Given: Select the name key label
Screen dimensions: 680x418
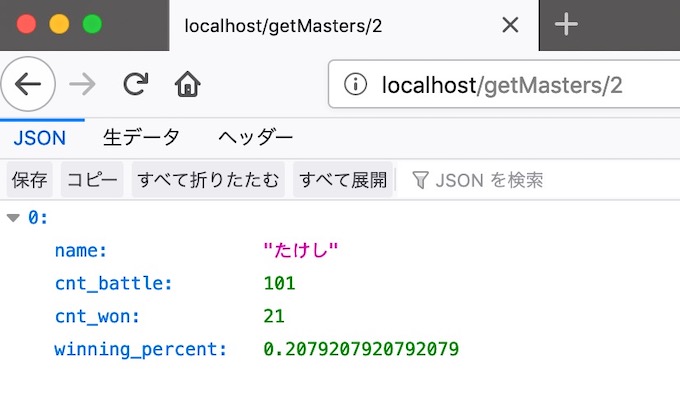Looking at the screenshot, I should coord(81,251).
